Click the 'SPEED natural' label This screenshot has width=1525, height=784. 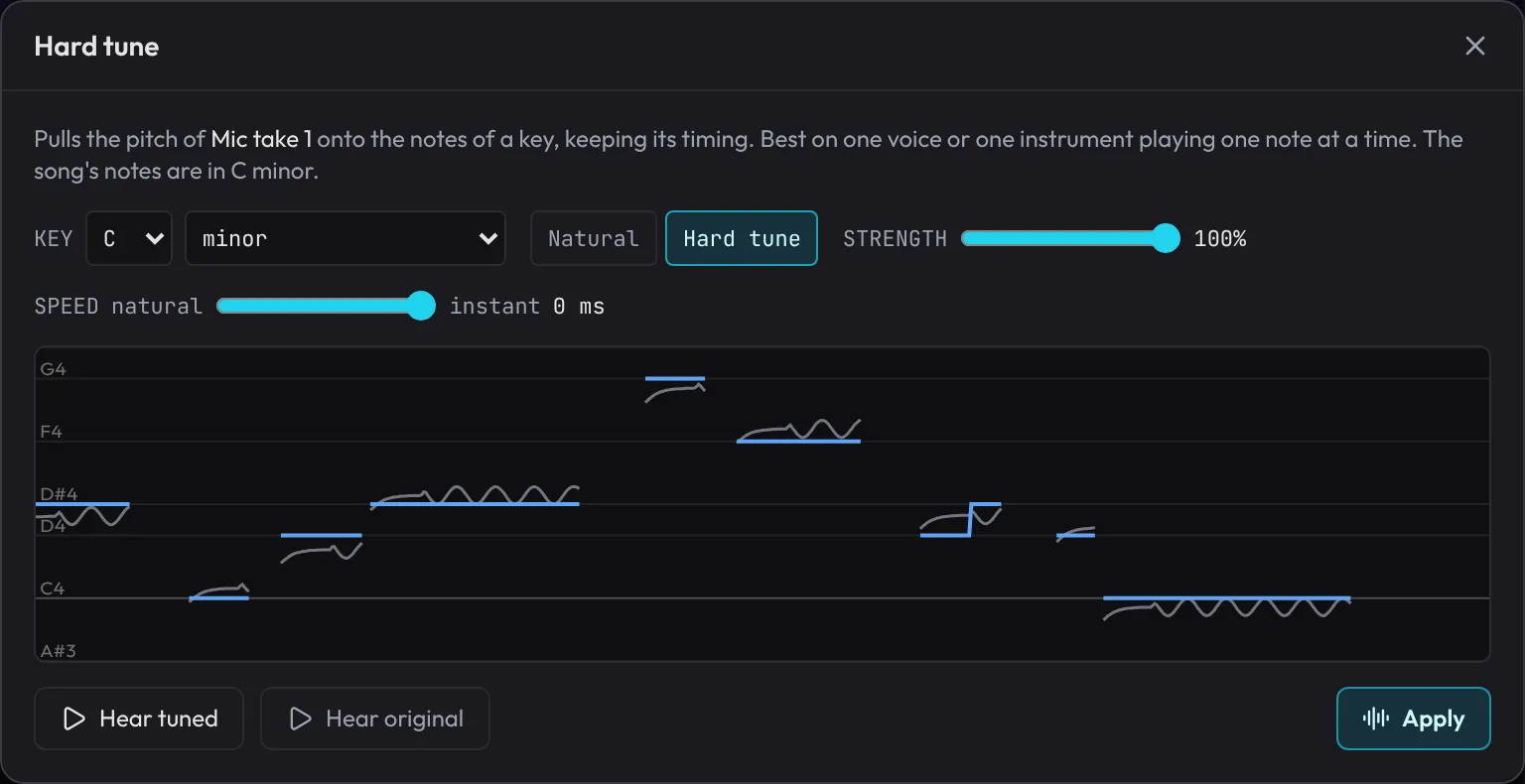click(118, 306)
